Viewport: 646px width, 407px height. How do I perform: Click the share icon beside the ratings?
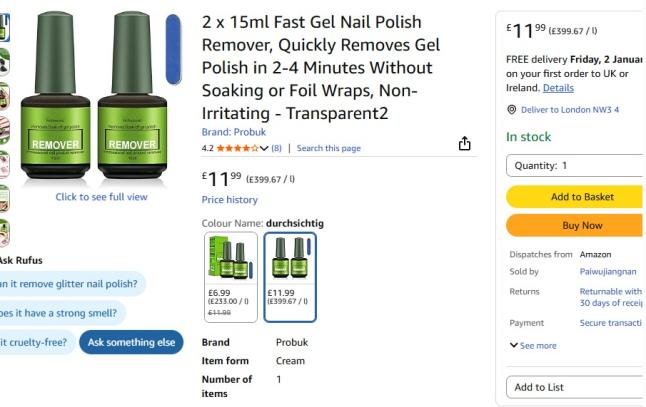464,143
